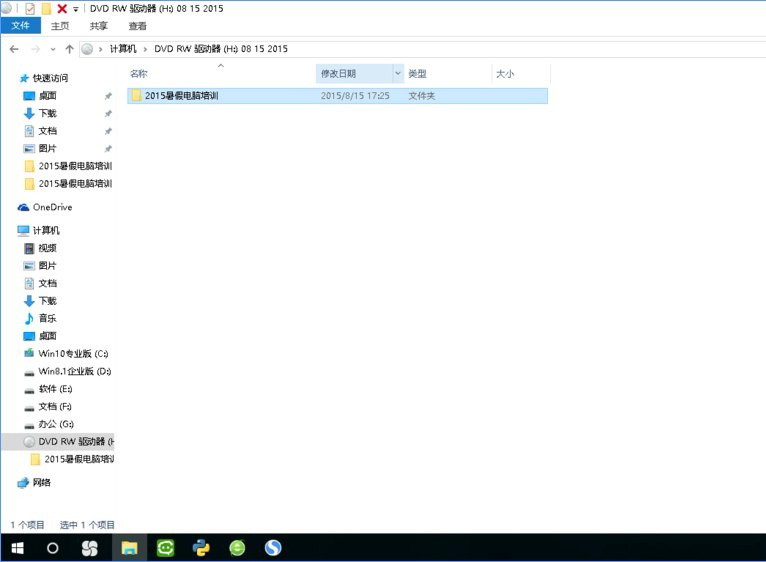Open 图片 under quick access
766x562 pixels.
coord(47,149)
